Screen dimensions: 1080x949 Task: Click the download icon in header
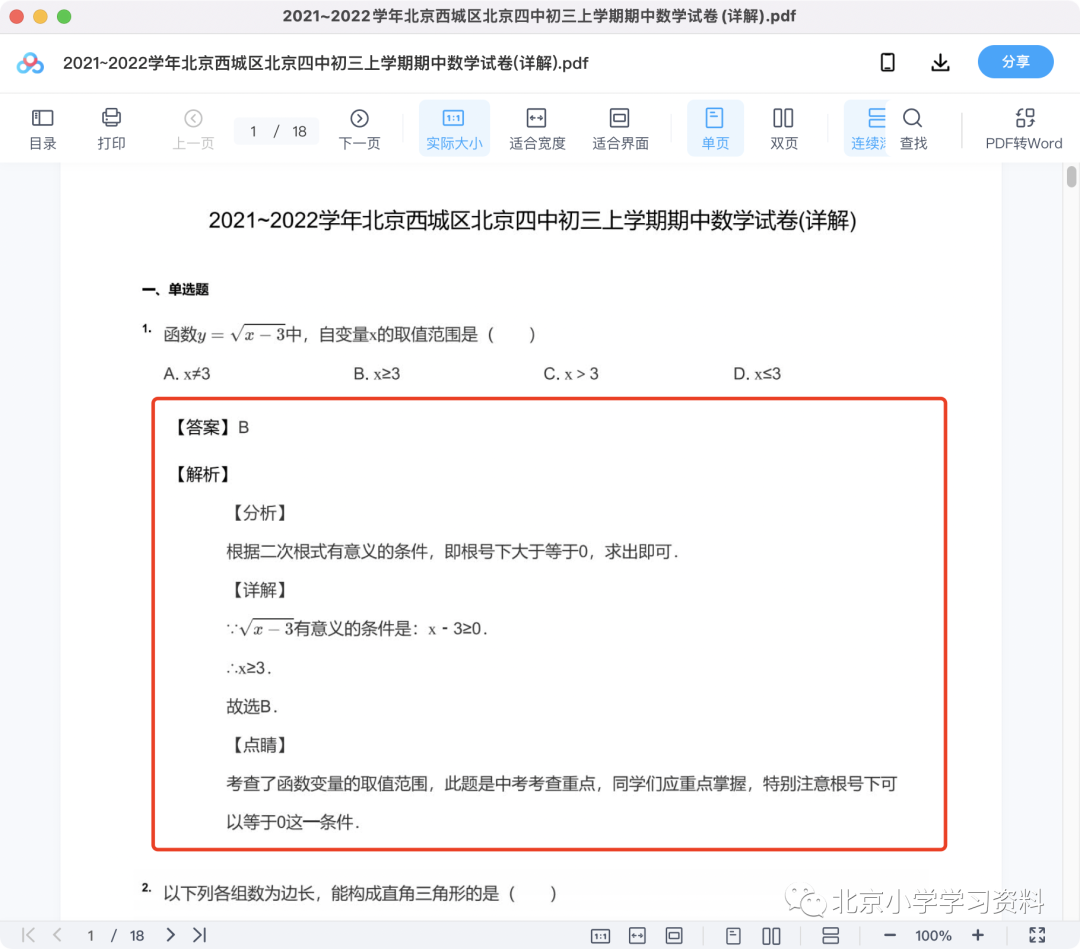pos(940,63)
